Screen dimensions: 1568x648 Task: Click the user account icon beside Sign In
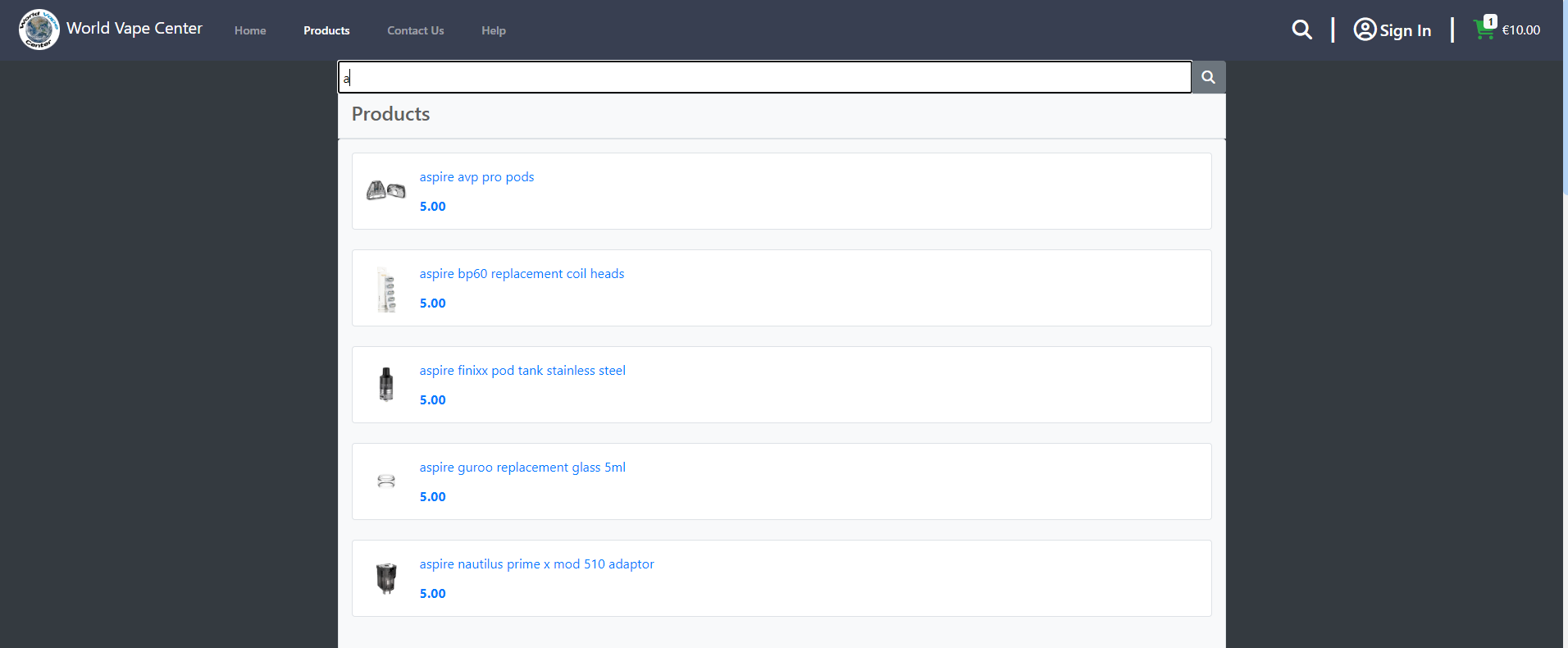[1365, 30]
